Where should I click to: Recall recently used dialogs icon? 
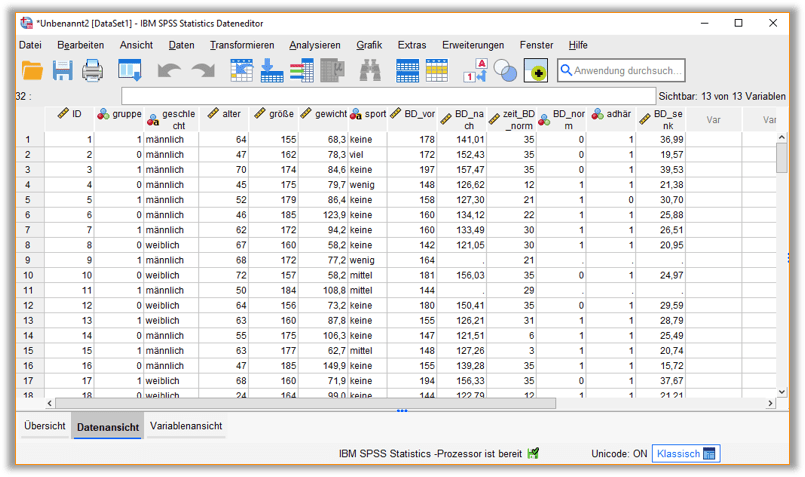tap(129, 70)
